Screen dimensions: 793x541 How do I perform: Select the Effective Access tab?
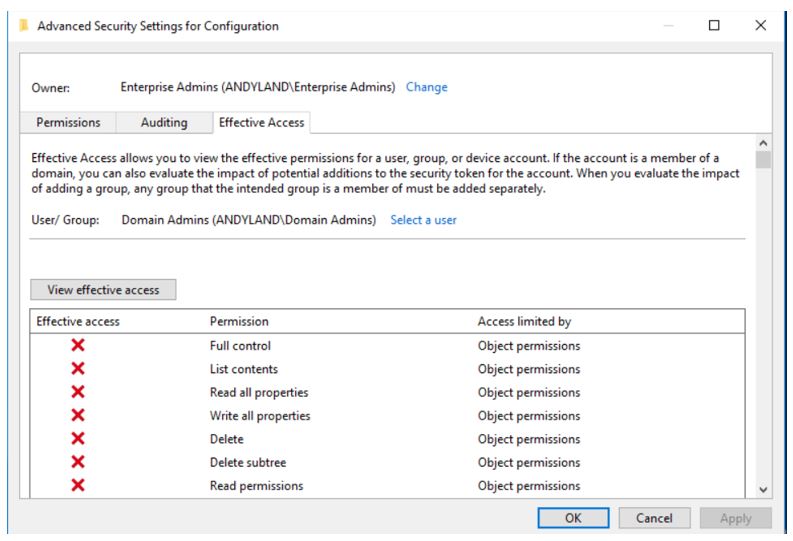click(261, 122)
